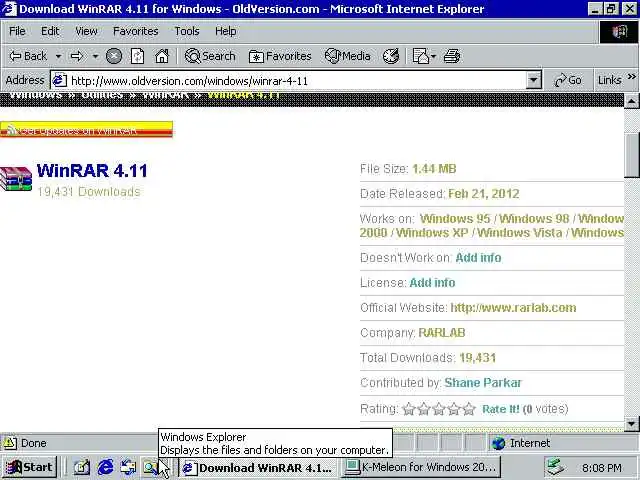Click Add info next to License
The image size is (640, 480).
point(432,282)
